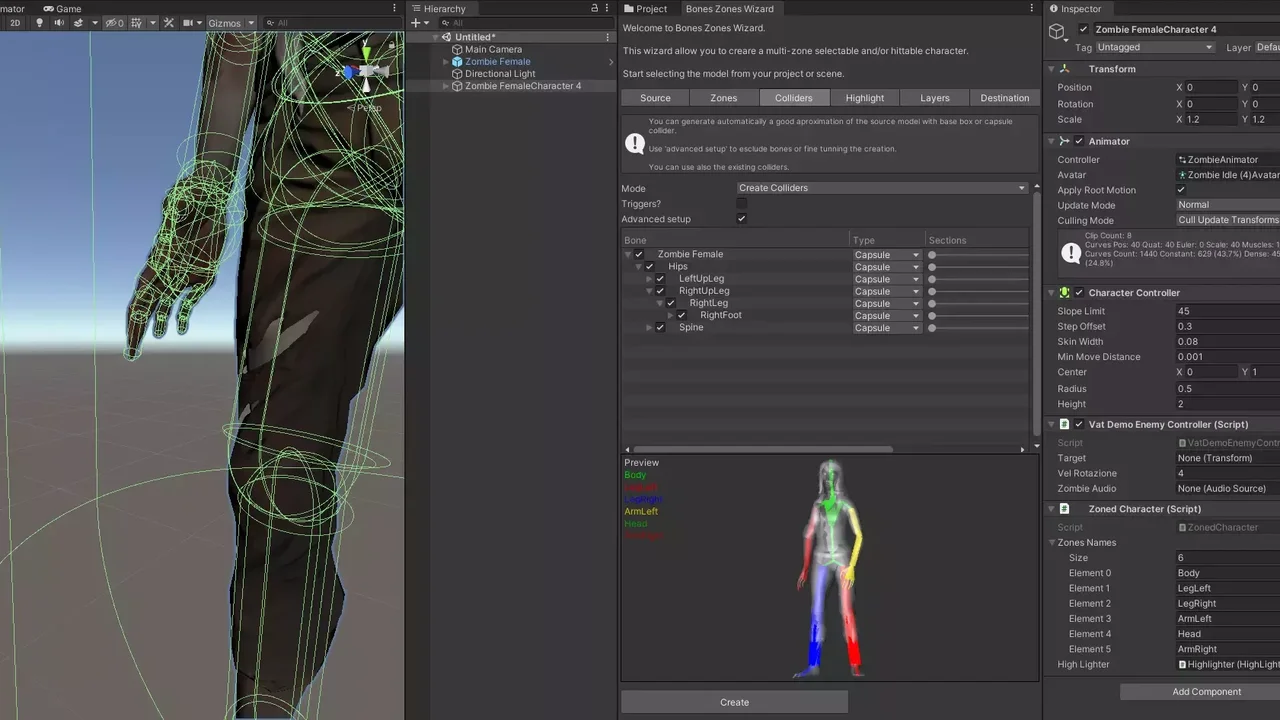This screenshot has height=720, width=1280.
Task: Uncheck the Hips bone checkbox
Action: pos(650,267)
